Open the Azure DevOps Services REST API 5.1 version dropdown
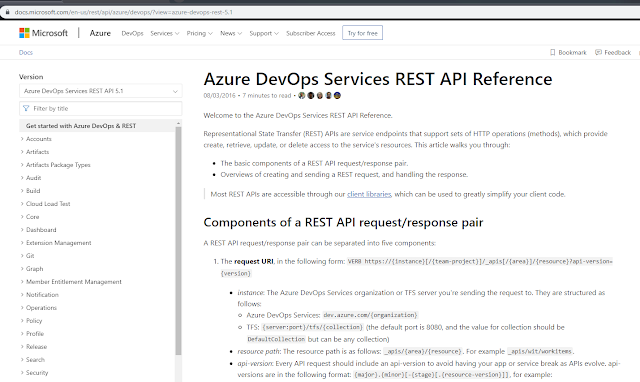Viewport: 640px width, 382px height. tap(100, 91)
